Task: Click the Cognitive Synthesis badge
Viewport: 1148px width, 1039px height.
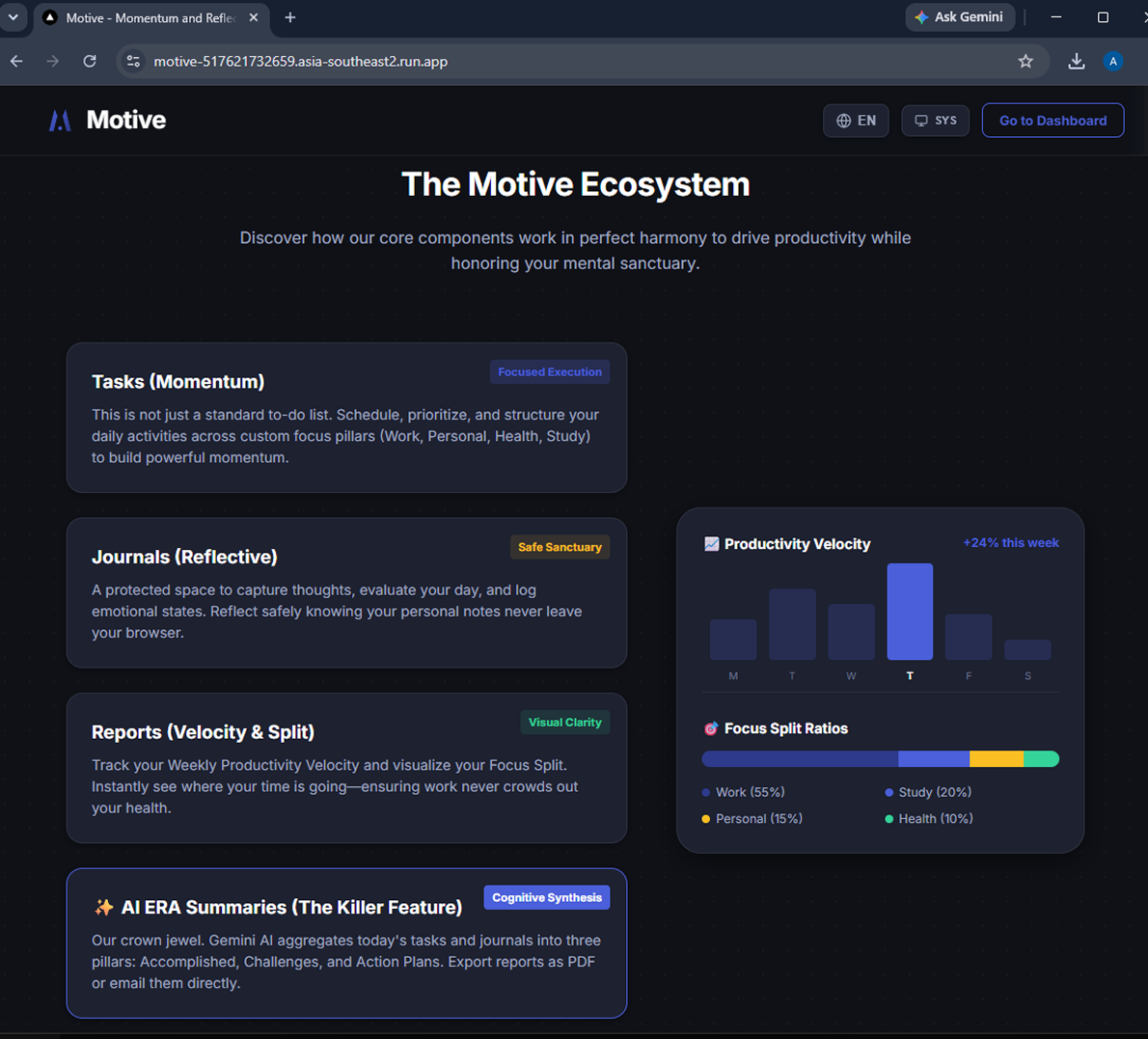Action: pos(546,898)
